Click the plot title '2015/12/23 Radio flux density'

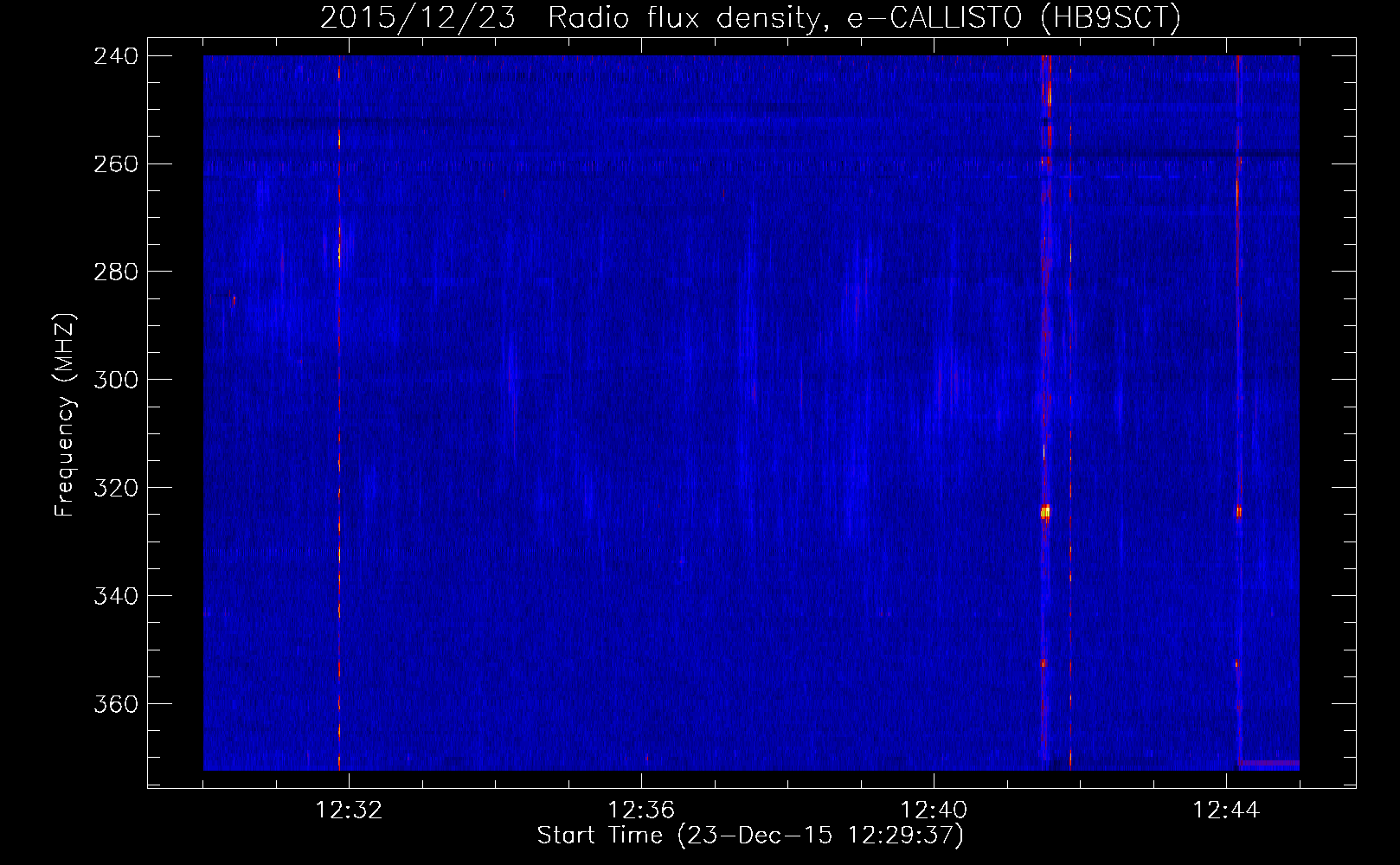[750, 17]
